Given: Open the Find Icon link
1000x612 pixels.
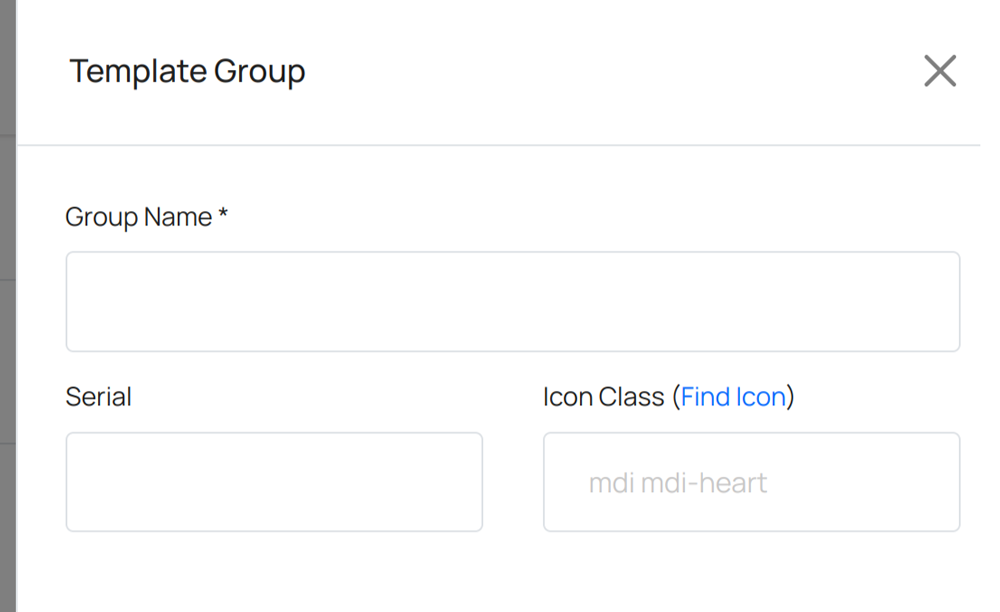Looking at the screenshot, I should [x=733, y=397].
